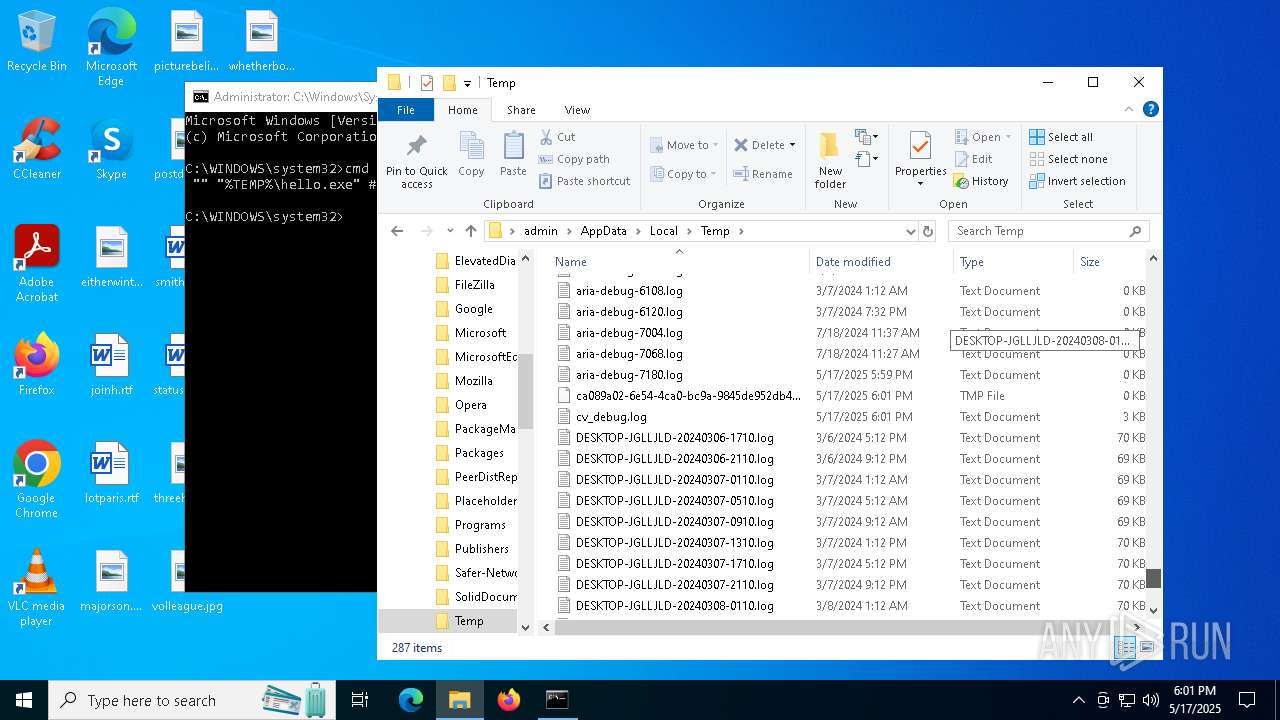Select file aria-debug-6108.log
The height and width of the screenshot is (720, 1280).
629,291
